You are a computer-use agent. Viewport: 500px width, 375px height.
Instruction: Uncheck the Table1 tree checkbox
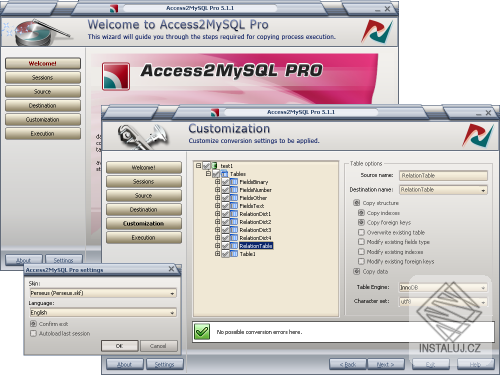pos(225,254)
